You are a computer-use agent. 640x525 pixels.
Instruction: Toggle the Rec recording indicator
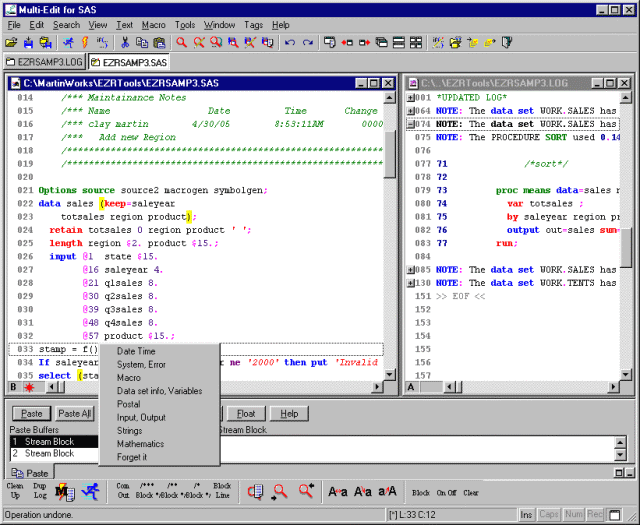596,515
